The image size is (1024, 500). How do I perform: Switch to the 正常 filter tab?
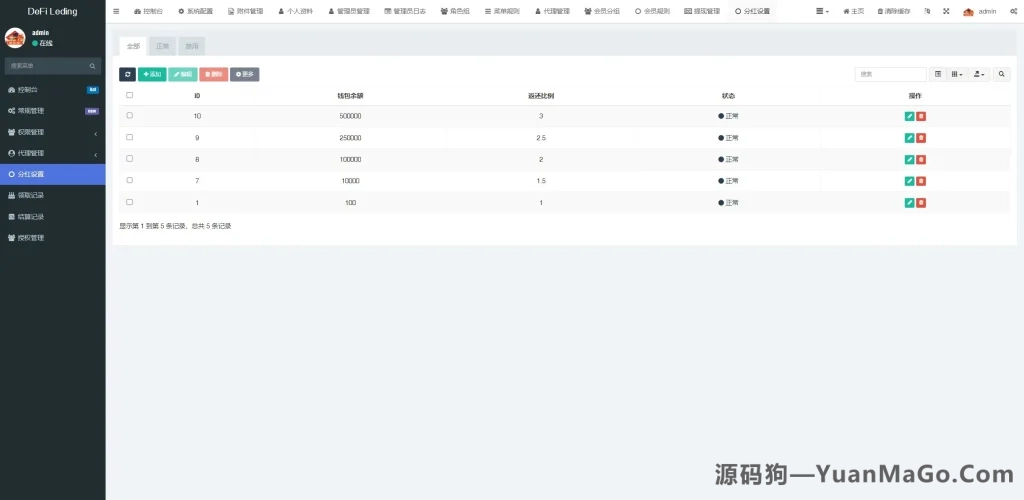pyautogui.click(x=162, y=46)
